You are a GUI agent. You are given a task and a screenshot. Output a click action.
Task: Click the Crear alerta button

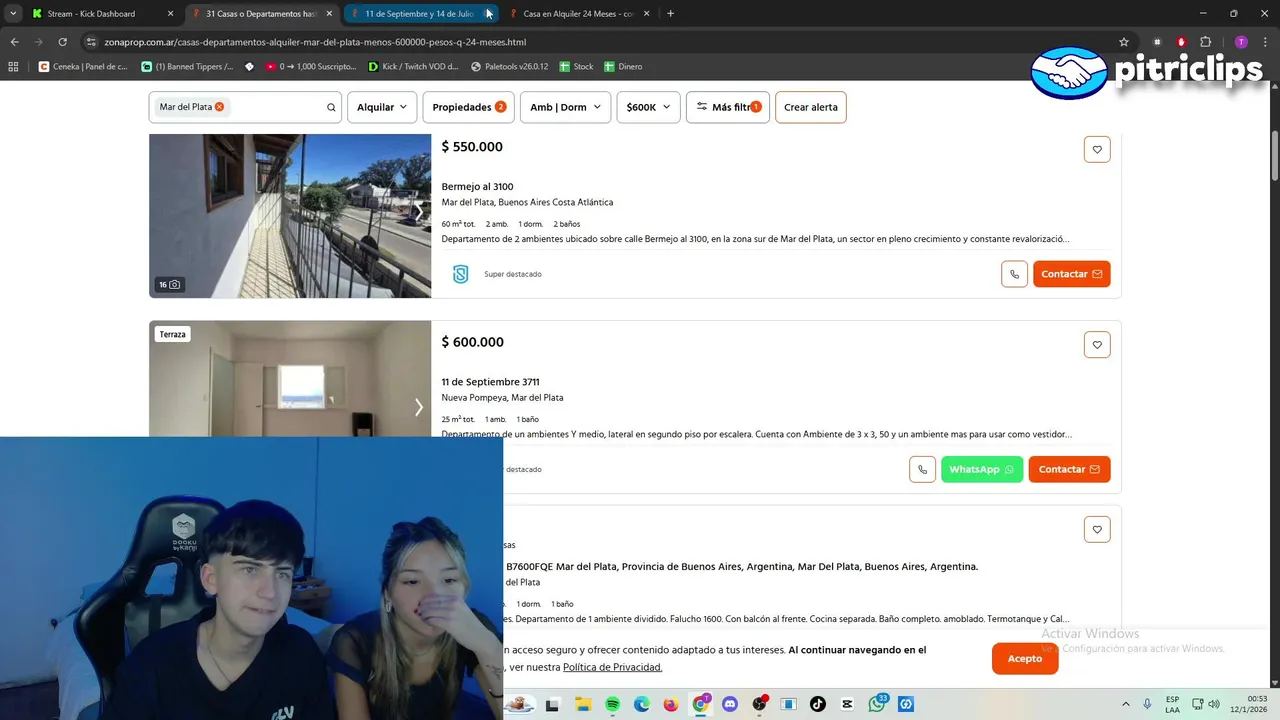pyautogui.click(x=810, y=107)
